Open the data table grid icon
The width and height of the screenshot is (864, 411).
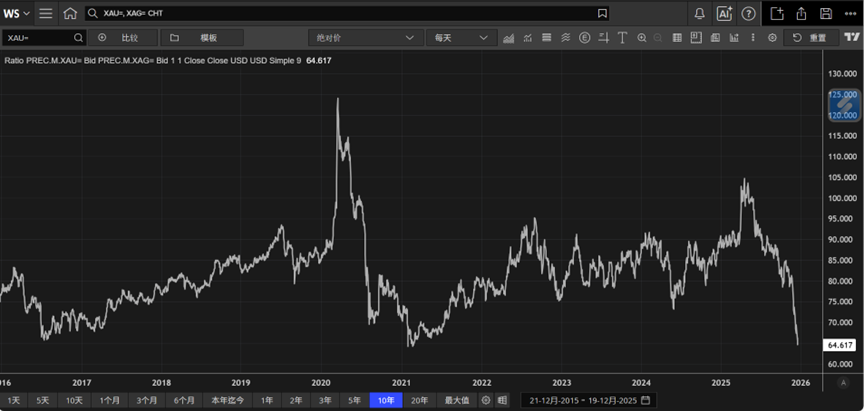click(677, 38)
